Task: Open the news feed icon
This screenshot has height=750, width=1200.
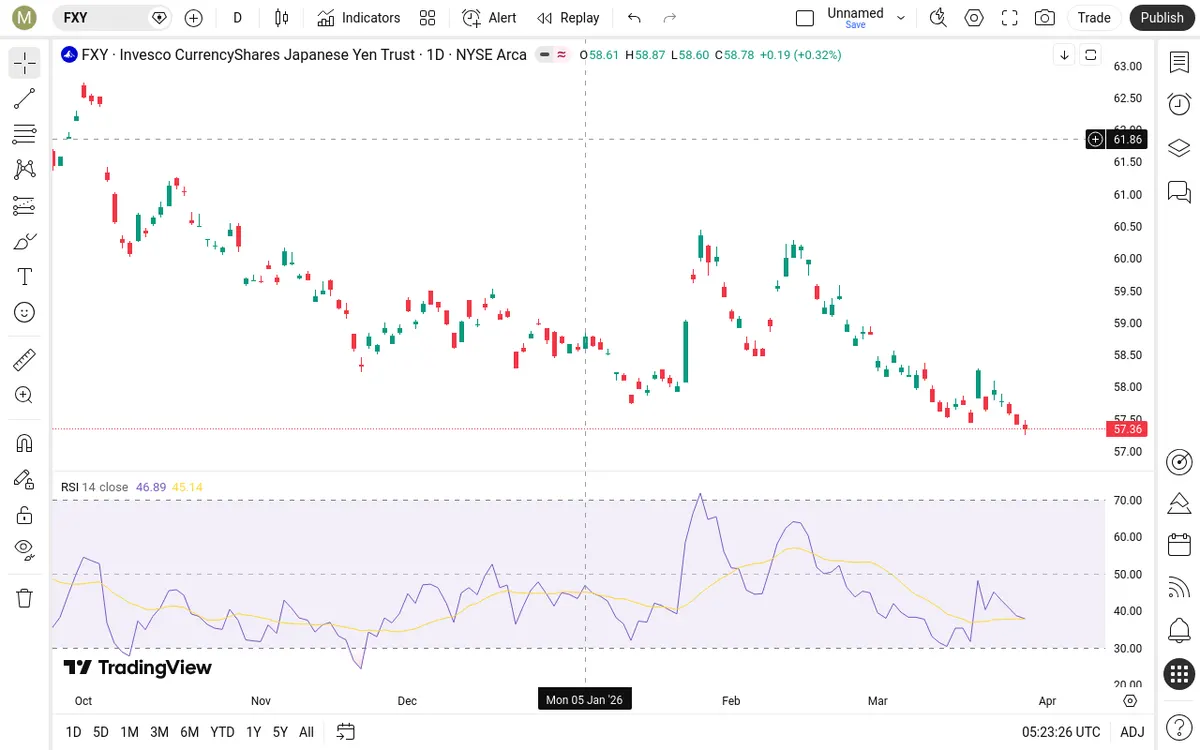Action: (1179, 588)
